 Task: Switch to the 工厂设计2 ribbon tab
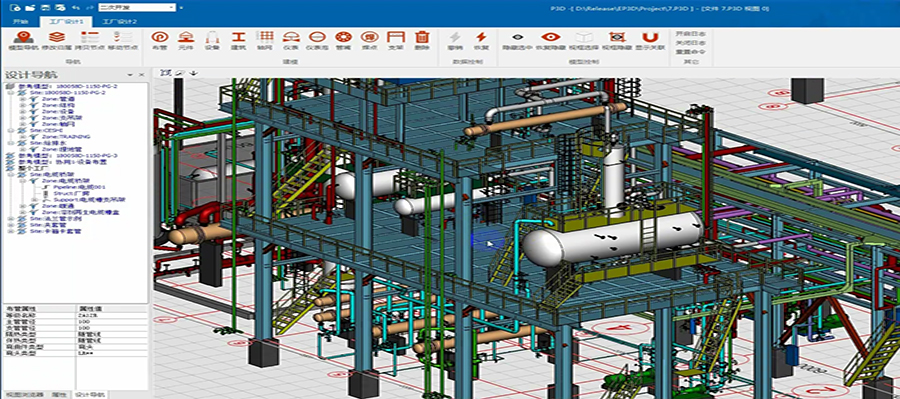pyautogui.click(x=119, y=21)
